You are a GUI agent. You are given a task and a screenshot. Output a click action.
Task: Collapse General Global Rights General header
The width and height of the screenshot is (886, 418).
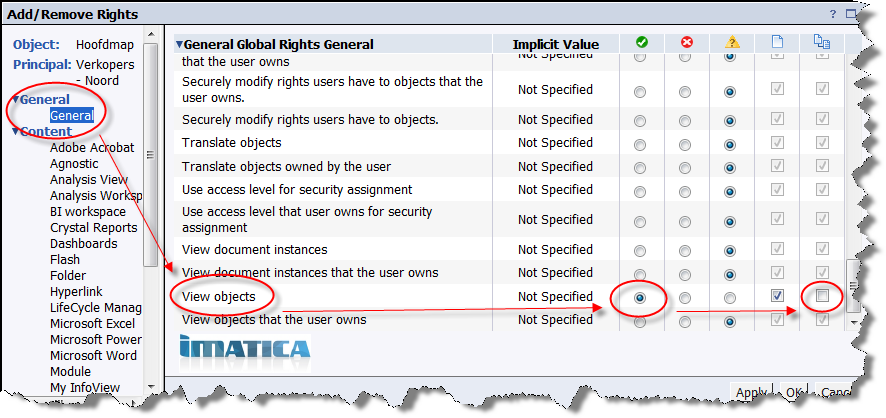tap(179, 44)
